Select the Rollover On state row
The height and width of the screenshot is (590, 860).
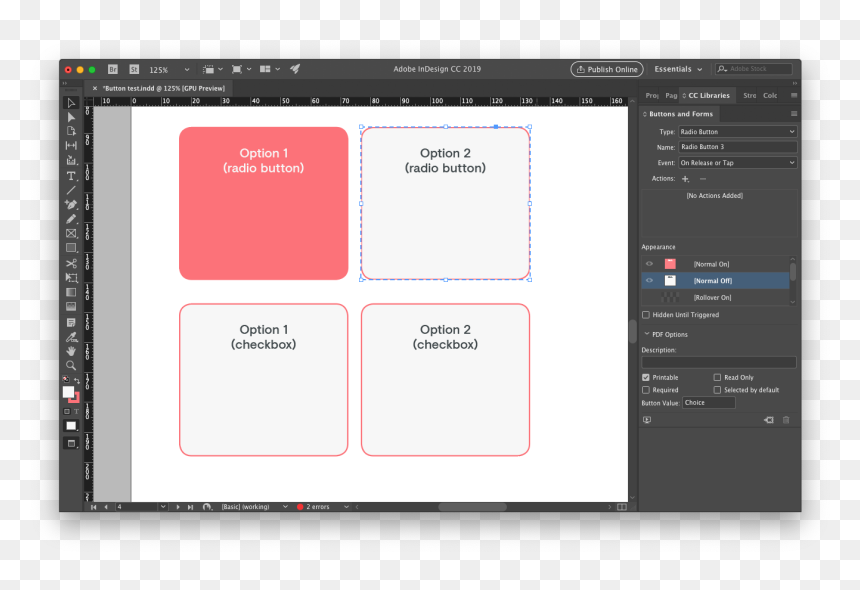coord(715,297)
